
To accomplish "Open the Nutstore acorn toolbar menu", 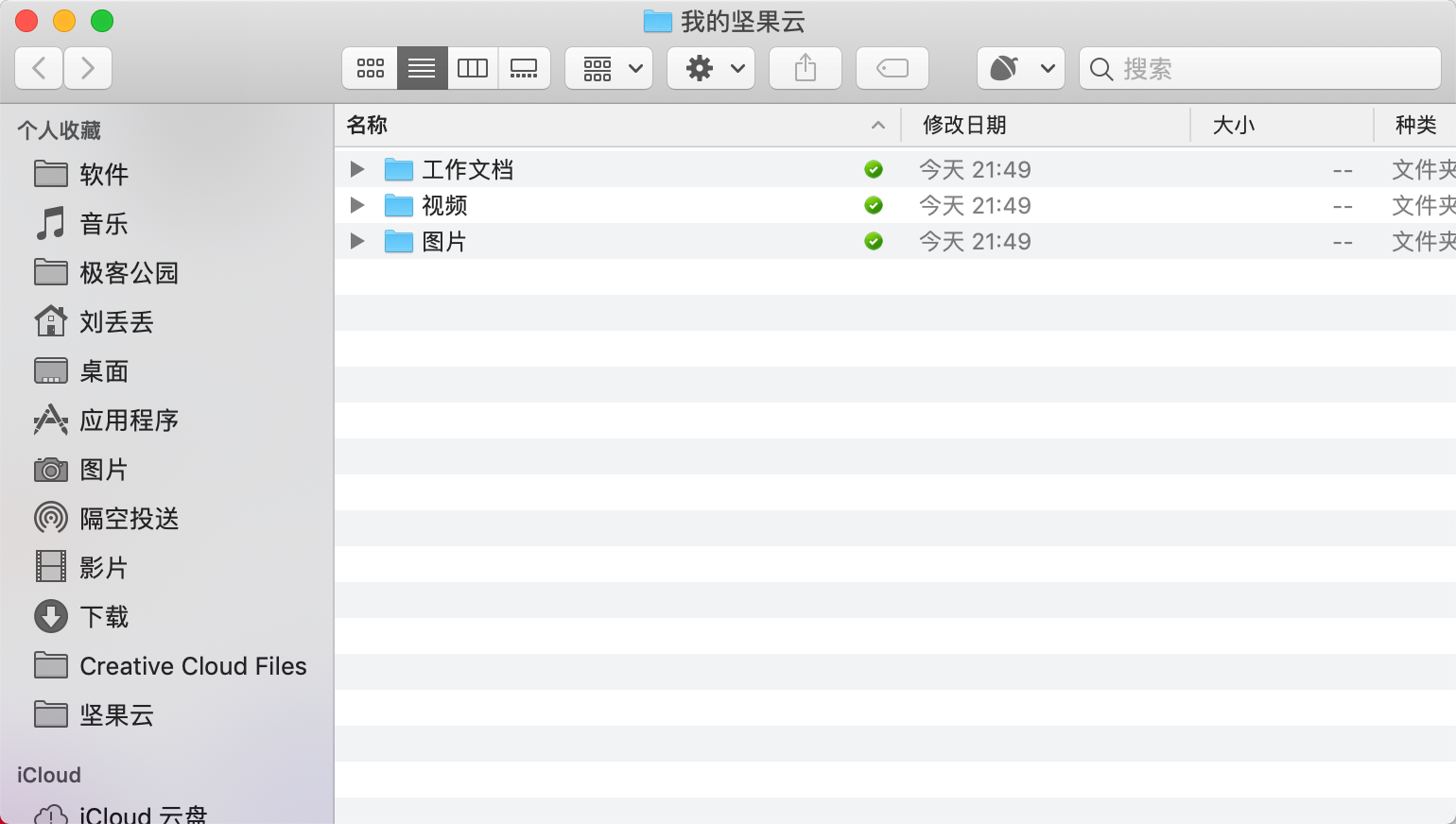I will [x=1021, y=68].
